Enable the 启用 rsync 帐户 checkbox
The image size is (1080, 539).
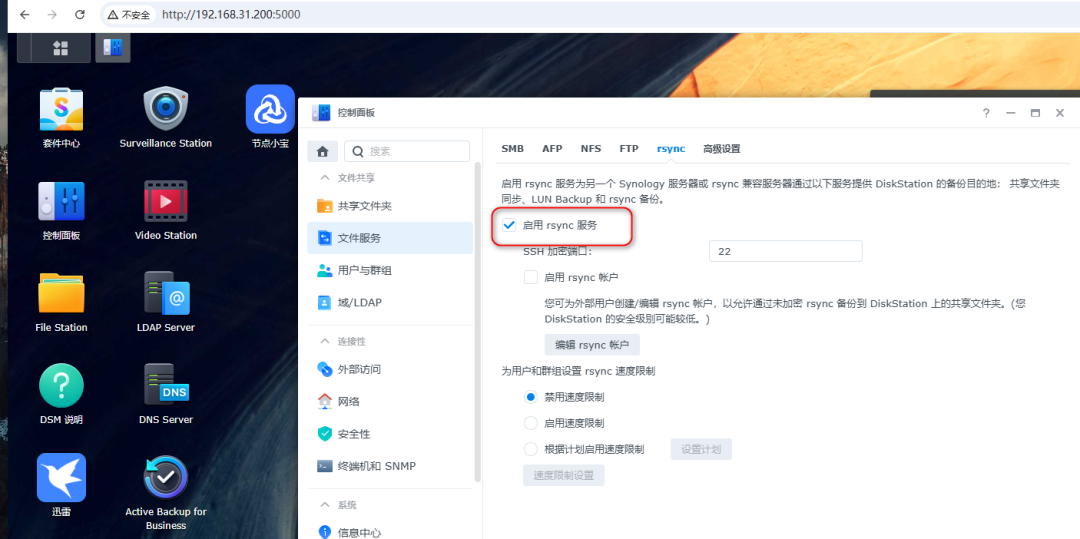point(530,277)
